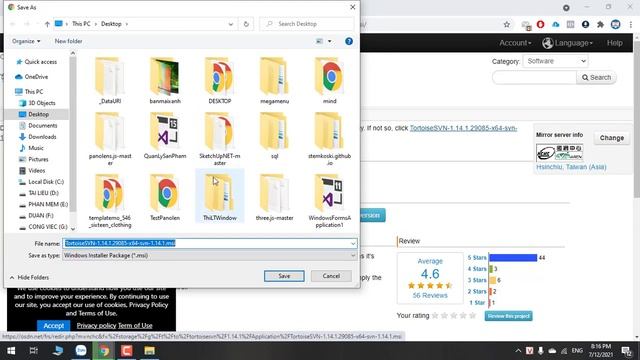Image resolution: width=640 pixels, height=360 pixels.
Task: Open the _DataURI folder
Action: 110,81
